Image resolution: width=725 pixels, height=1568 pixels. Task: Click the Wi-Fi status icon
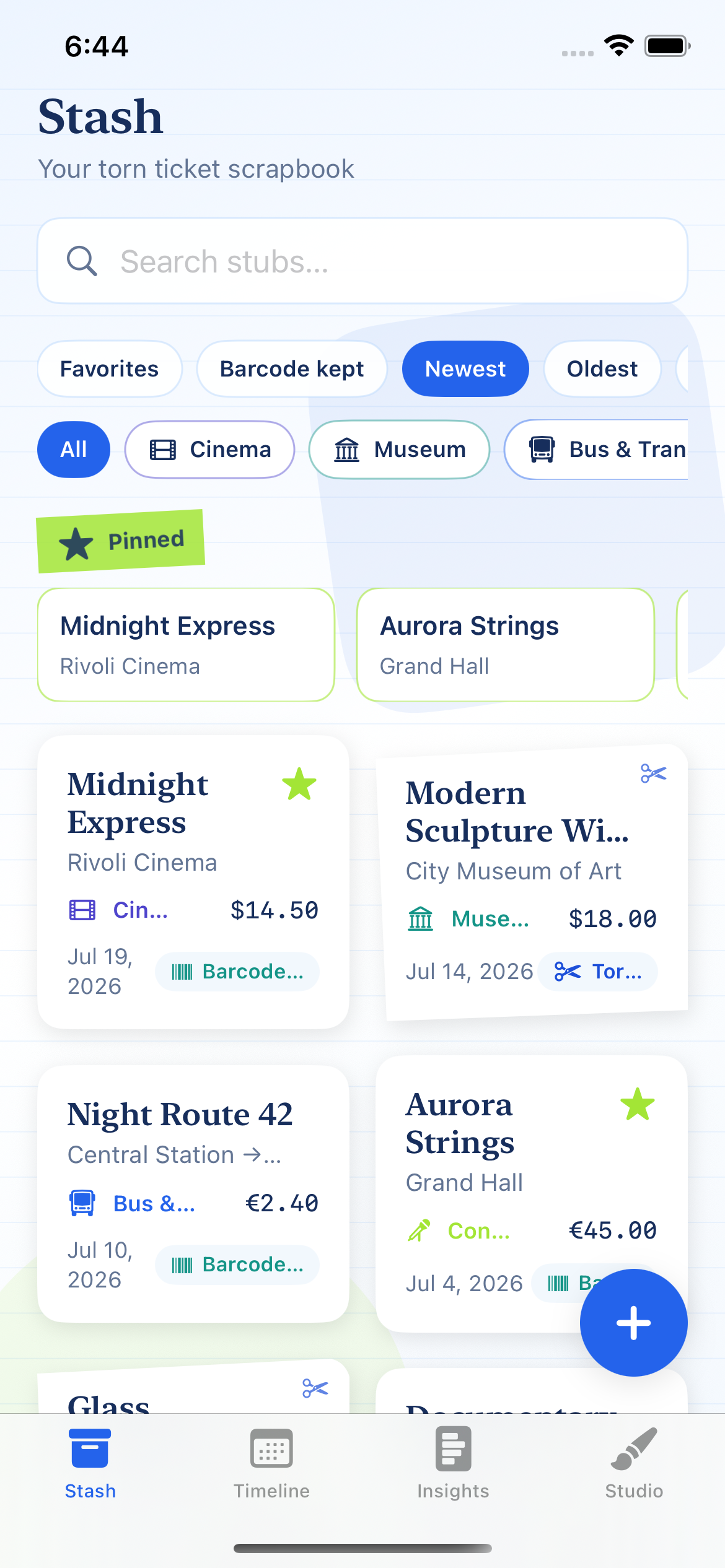point(618,46)
